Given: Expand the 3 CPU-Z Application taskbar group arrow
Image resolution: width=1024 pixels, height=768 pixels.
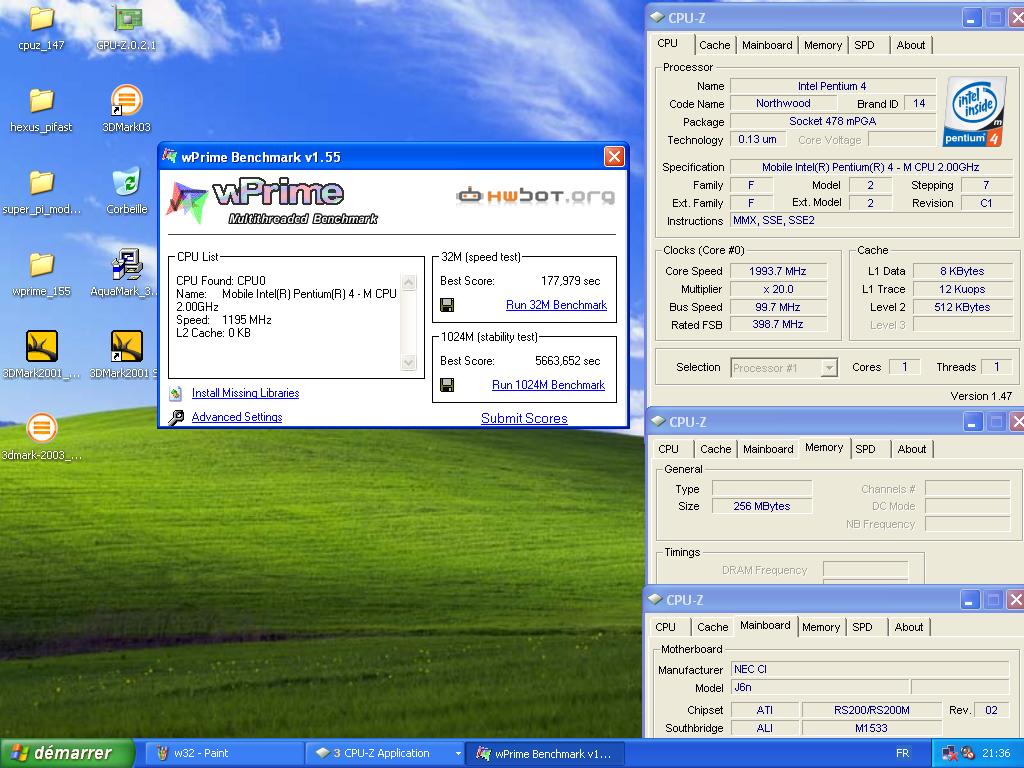Looking at the screenshot, I should (x=458, y=754).
